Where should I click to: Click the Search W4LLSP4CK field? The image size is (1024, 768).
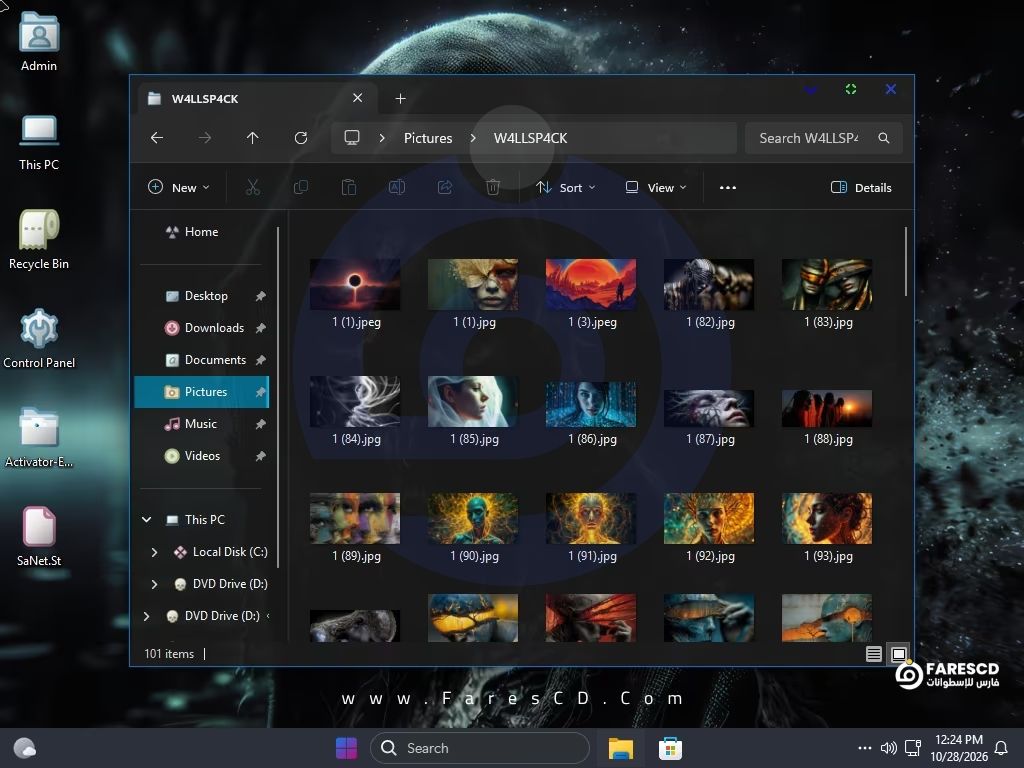tap(824, 138)
